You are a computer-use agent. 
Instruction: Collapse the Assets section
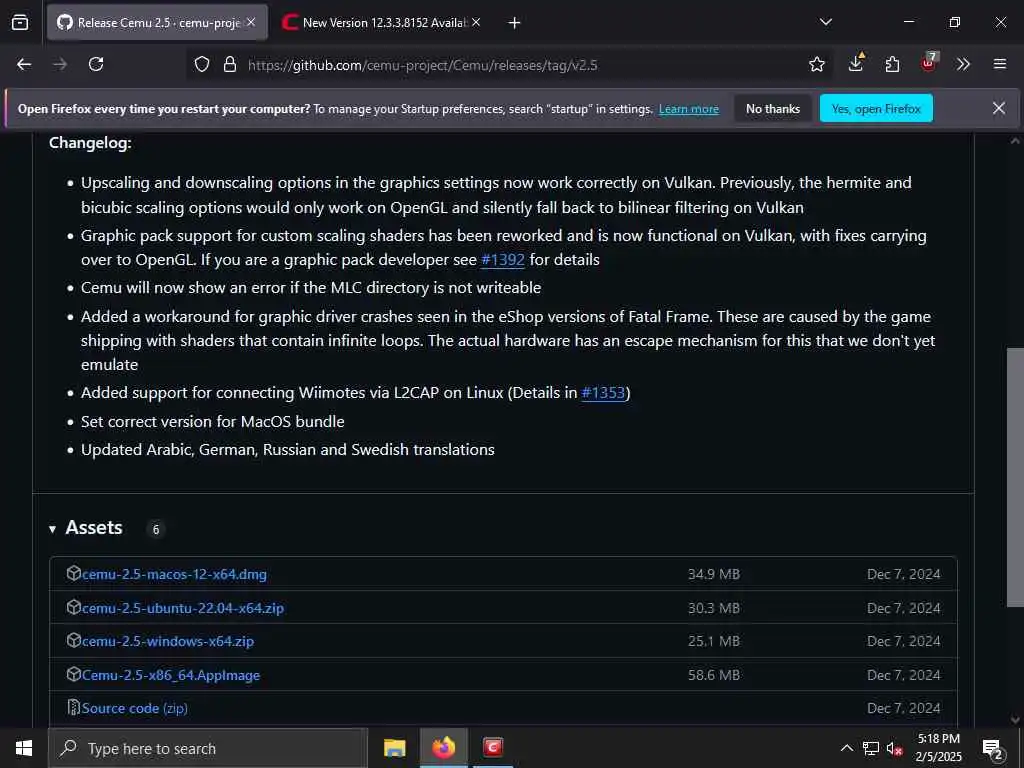(52, 529)
